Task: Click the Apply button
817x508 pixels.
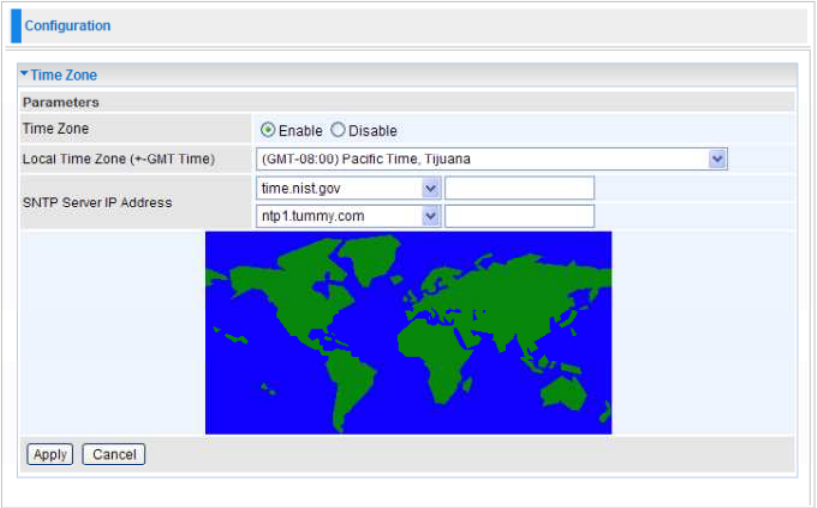Action: [x=50, y=454]
